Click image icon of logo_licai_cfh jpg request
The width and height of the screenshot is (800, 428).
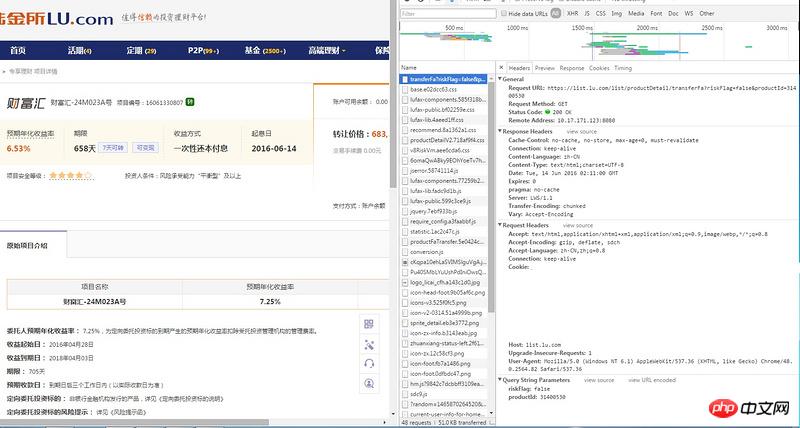click(x=405, y=282)
